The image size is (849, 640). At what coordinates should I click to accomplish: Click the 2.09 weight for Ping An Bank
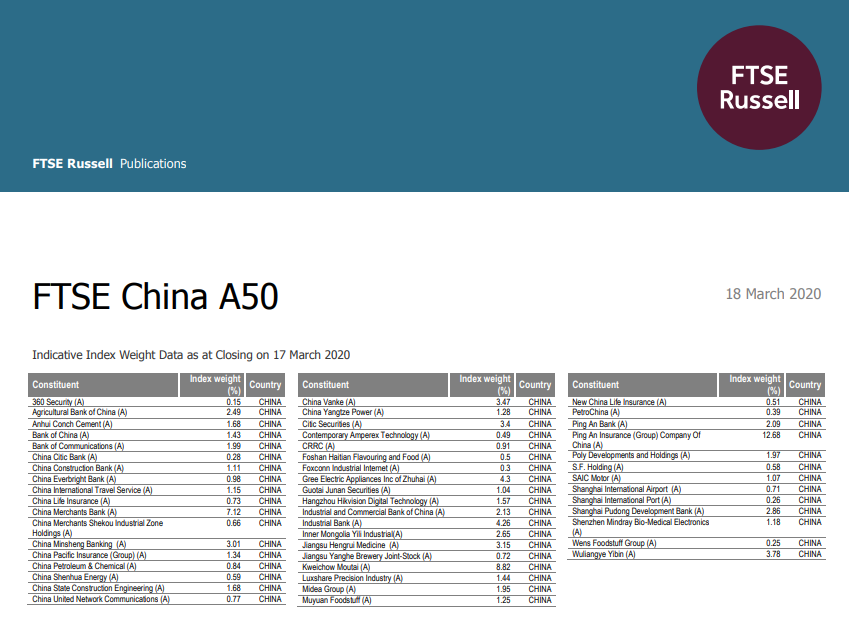(x=773, y=424)
